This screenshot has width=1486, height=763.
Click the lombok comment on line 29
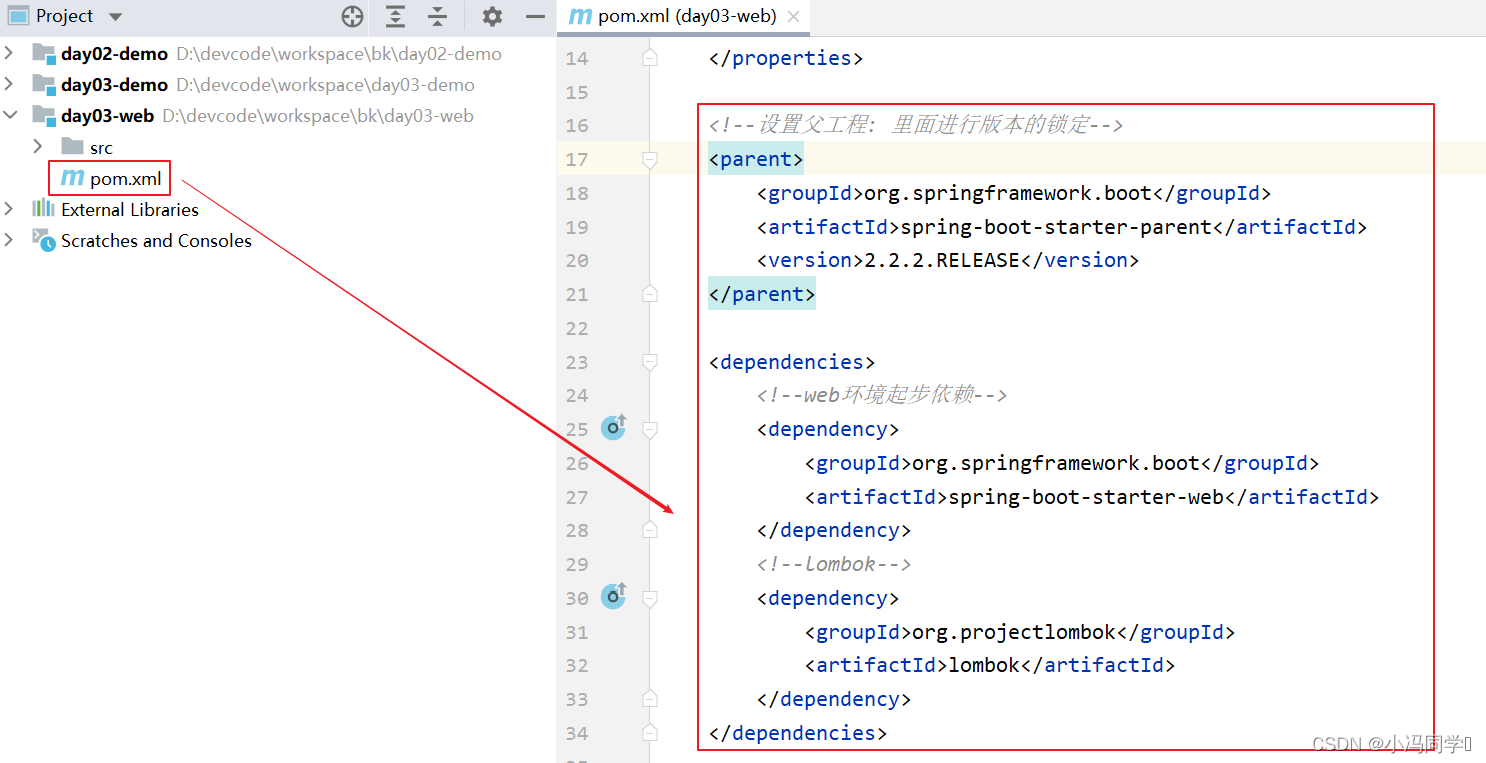[x=834, y=564]
